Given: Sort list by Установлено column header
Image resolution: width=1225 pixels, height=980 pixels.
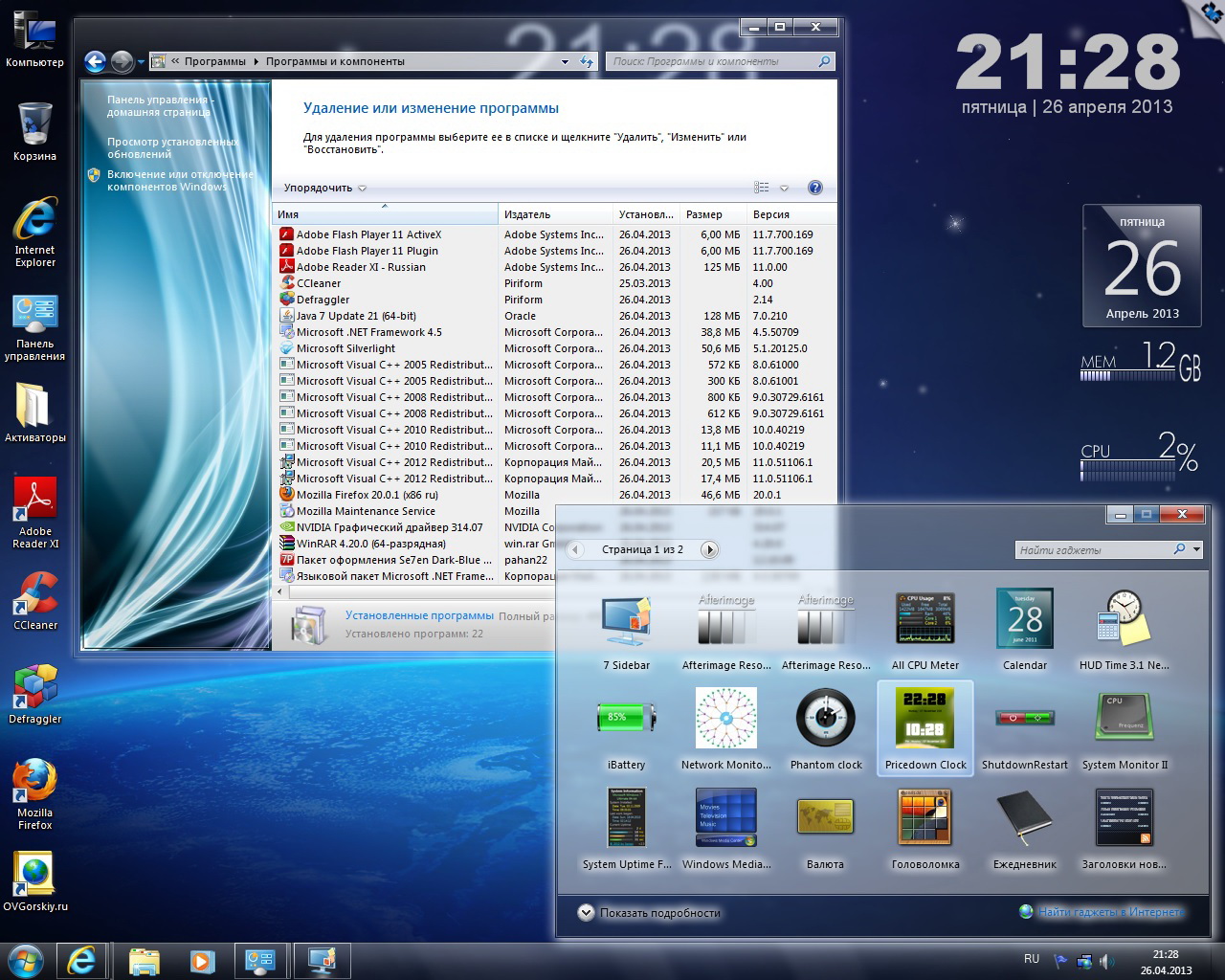Looking at the screenshot, I should point(646,214).
